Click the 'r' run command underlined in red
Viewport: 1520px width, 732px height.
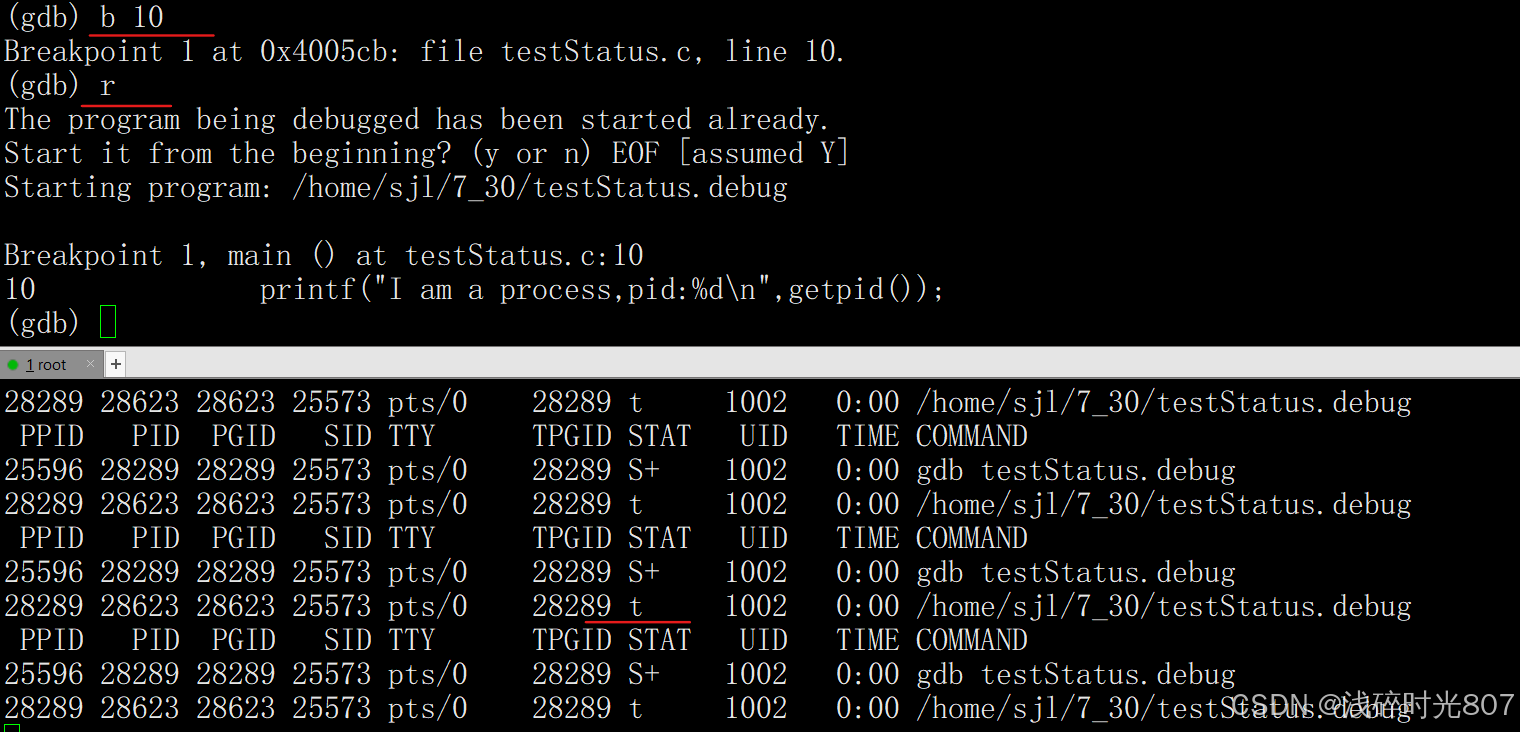(x=107, y=86)
